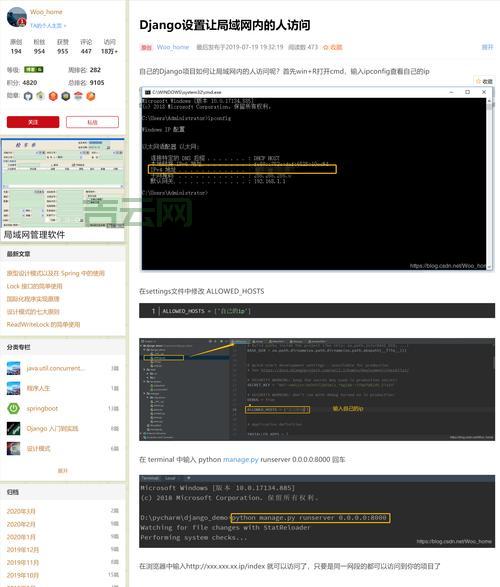Click the 总排名 9105 value
Viewport: 500px width, 587px height.
click(x=97, y=83)
